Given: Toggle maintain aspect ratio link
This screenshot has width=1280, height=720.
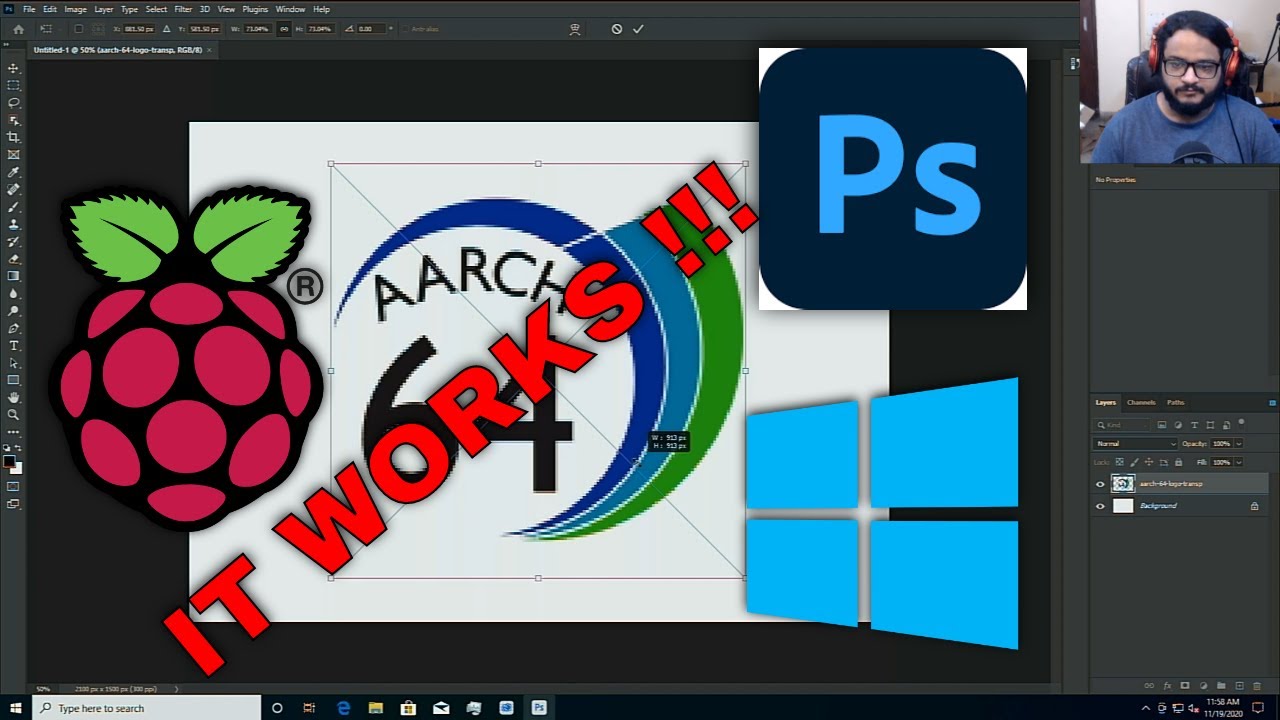Looking at the screenshot, I should (284, 29).
